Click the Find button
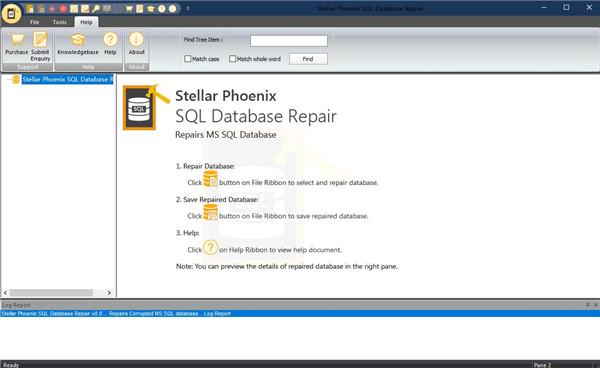This screenshot has width=600, height=368. pyautogui.click(x=308, y=59)
